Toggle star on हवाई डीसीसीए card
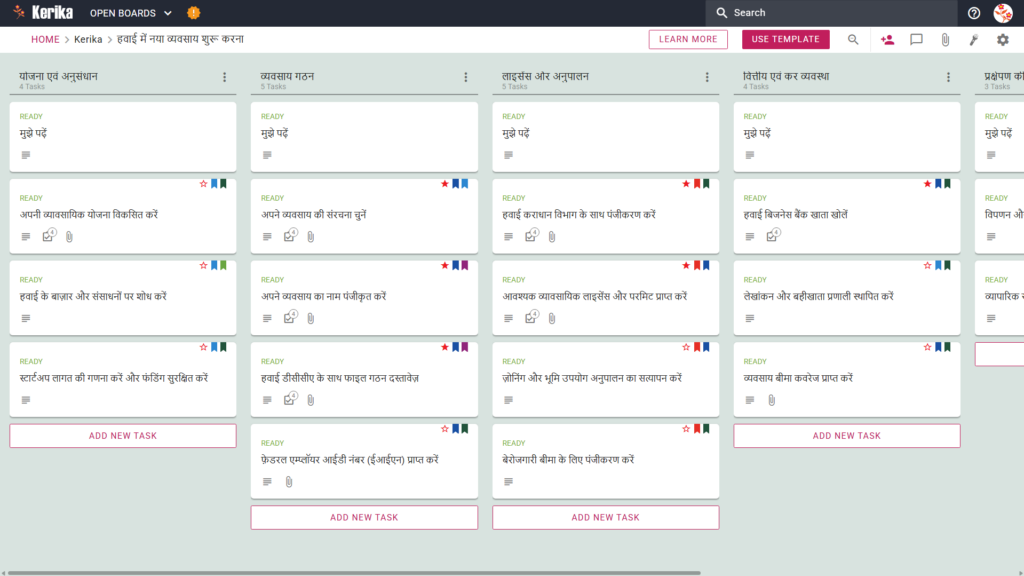Image resolution: width=1024 pixels, height=576 pixels. pyautogui.click(x=445, y=347)
